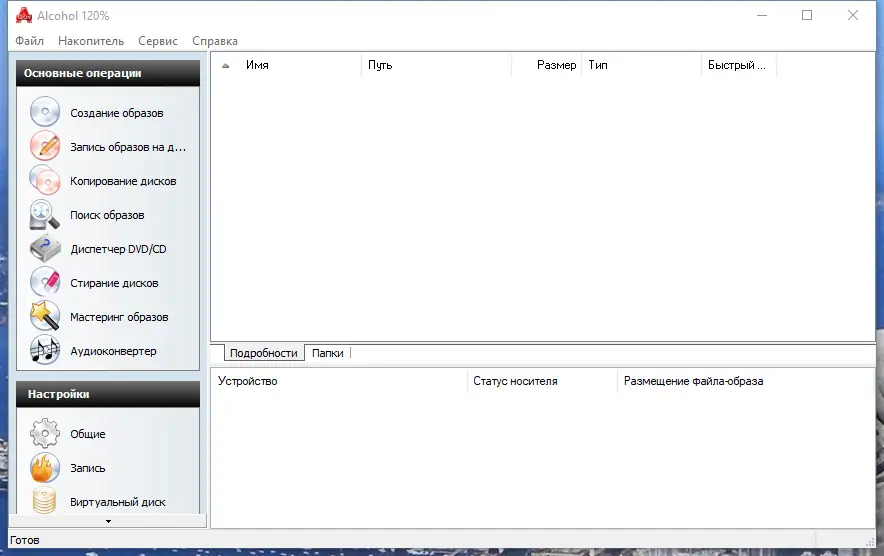This screenshot has width=884, height=556.
Task: Open Запись settings text link
Action: pyautogui.click(x=87, y=468)
